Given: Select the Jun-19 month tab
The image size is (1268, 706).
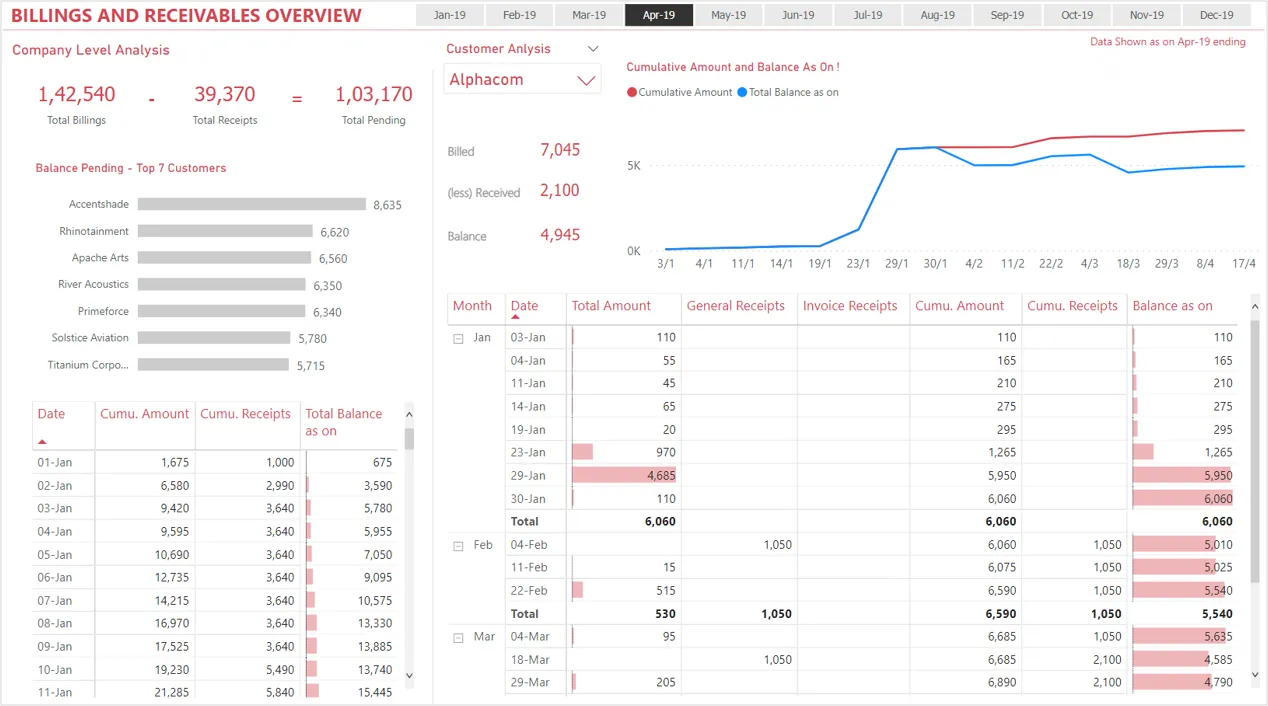Looking at the screenshot, I should pos(798,15).
